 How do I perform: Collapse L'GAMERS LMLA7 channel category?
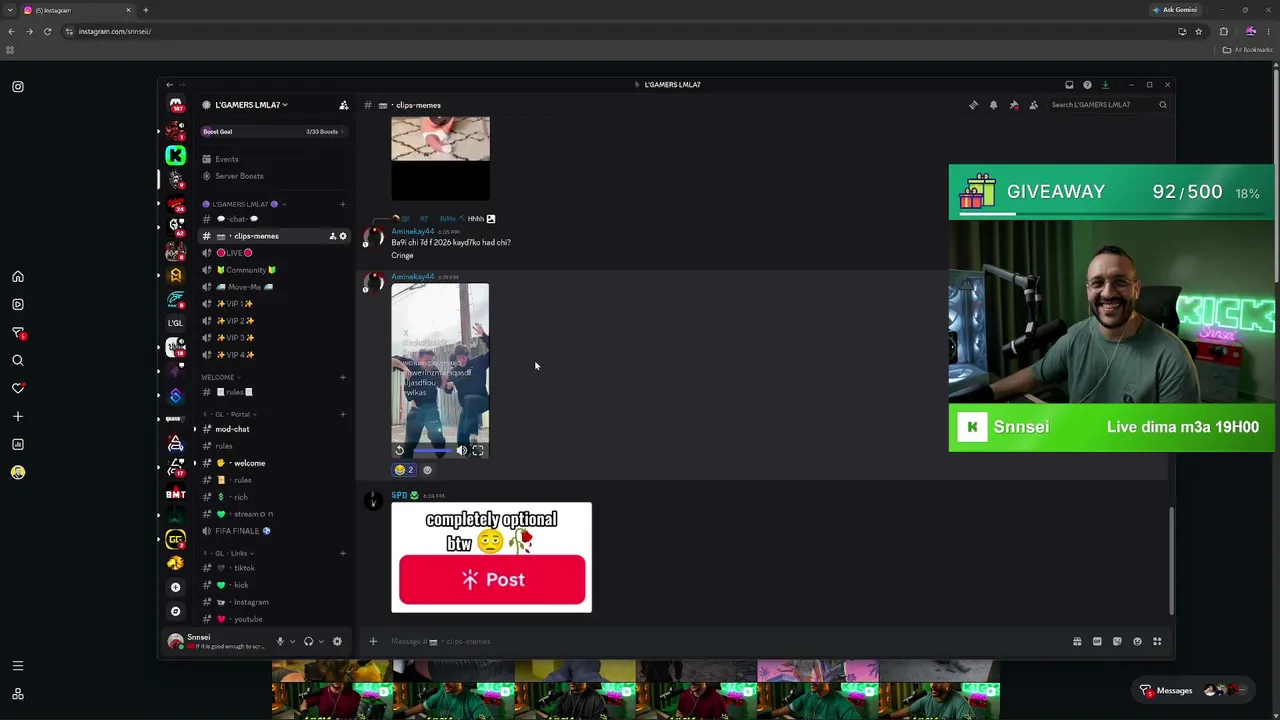(x=245, y=204)
